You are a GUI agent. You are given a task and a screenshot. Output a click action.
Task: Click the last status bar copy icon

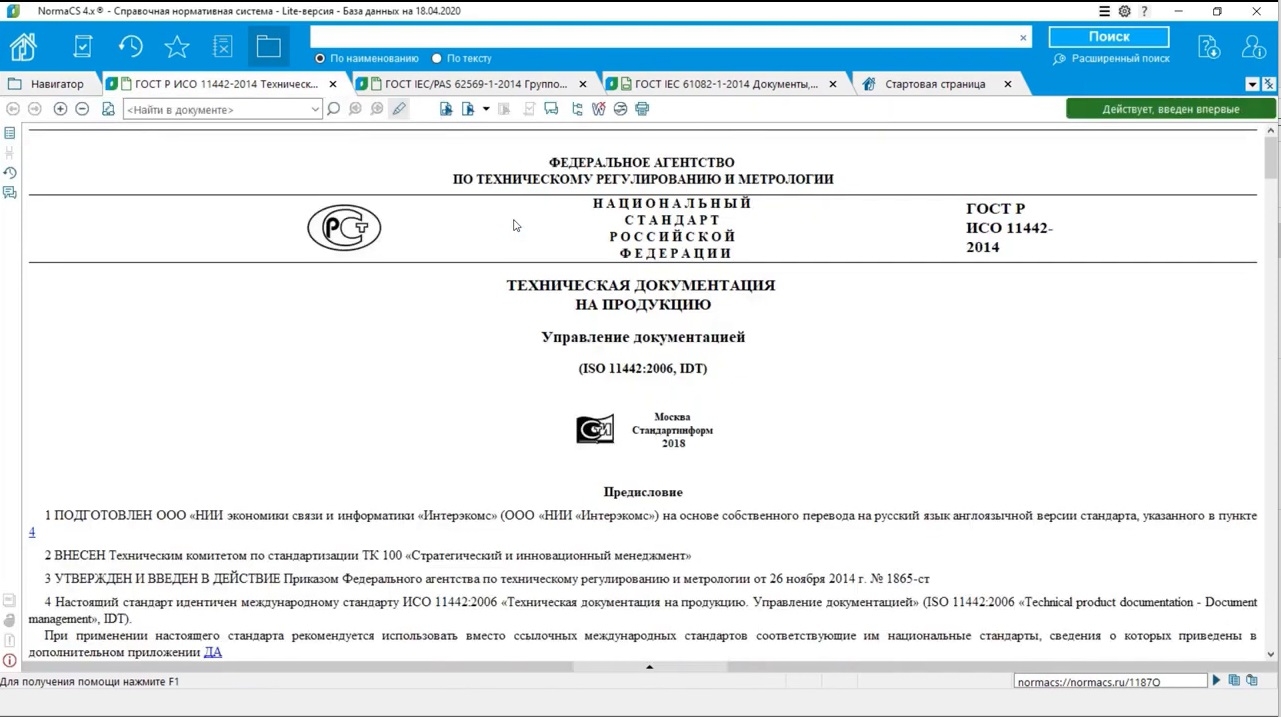[1252, 681]
